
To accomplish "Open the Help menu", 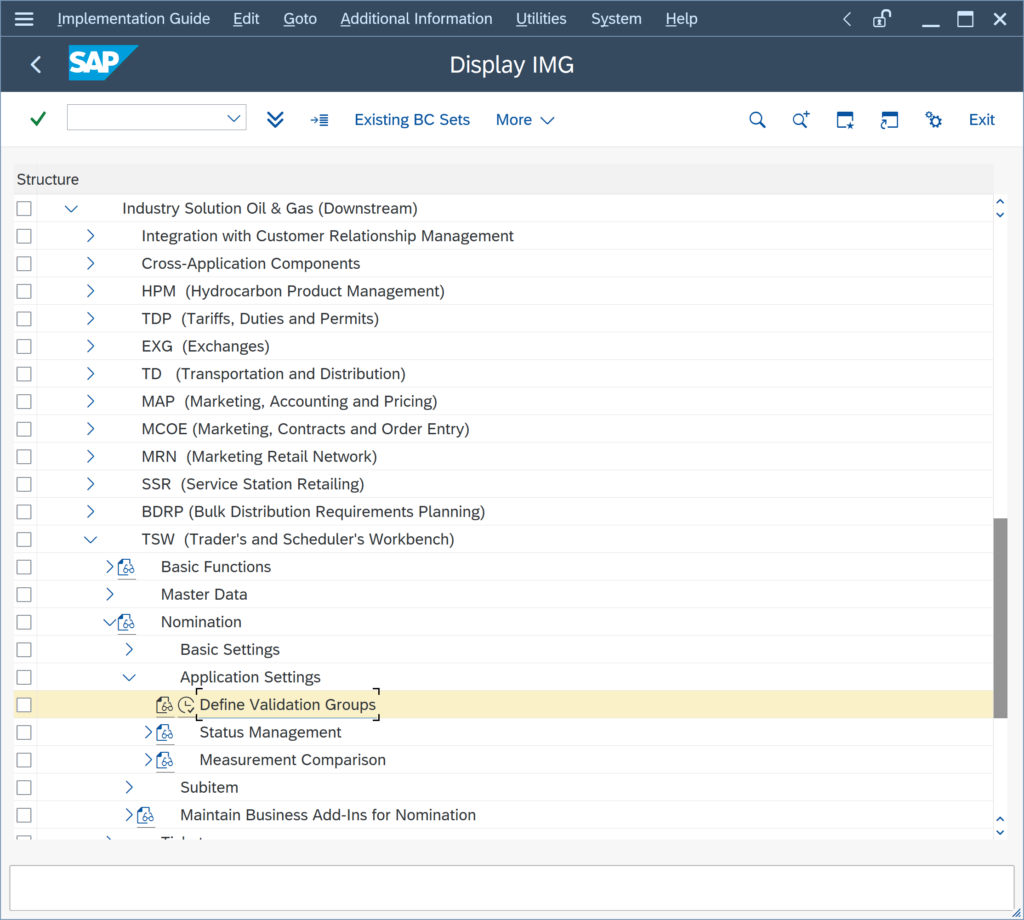I will click(x=681, y=19).
